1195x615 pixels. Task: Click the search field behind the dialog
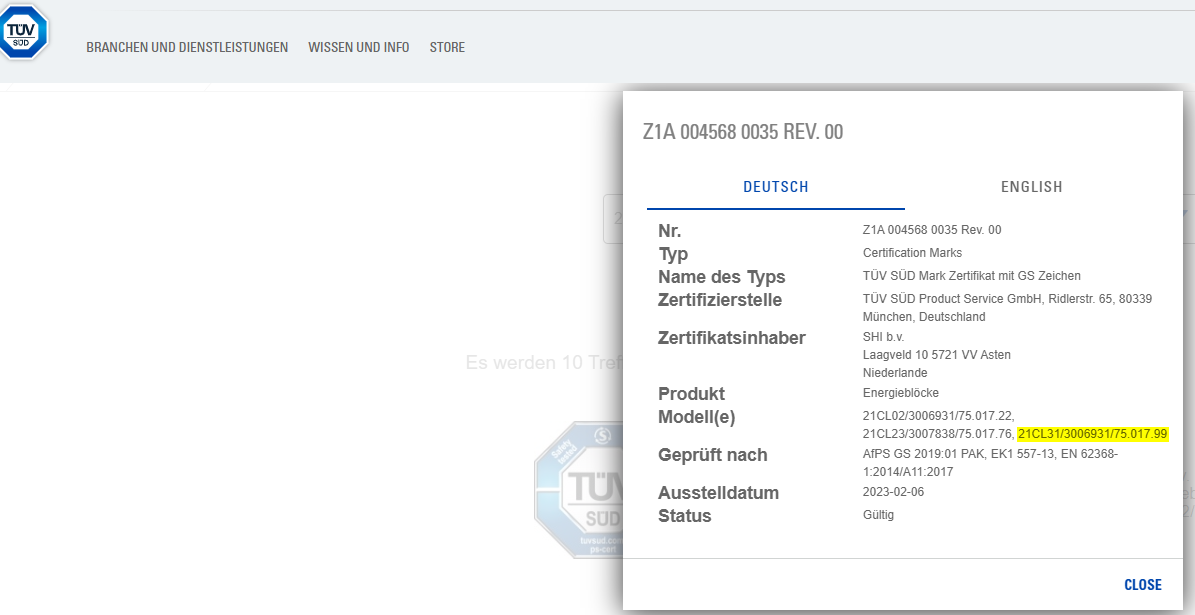612,219
